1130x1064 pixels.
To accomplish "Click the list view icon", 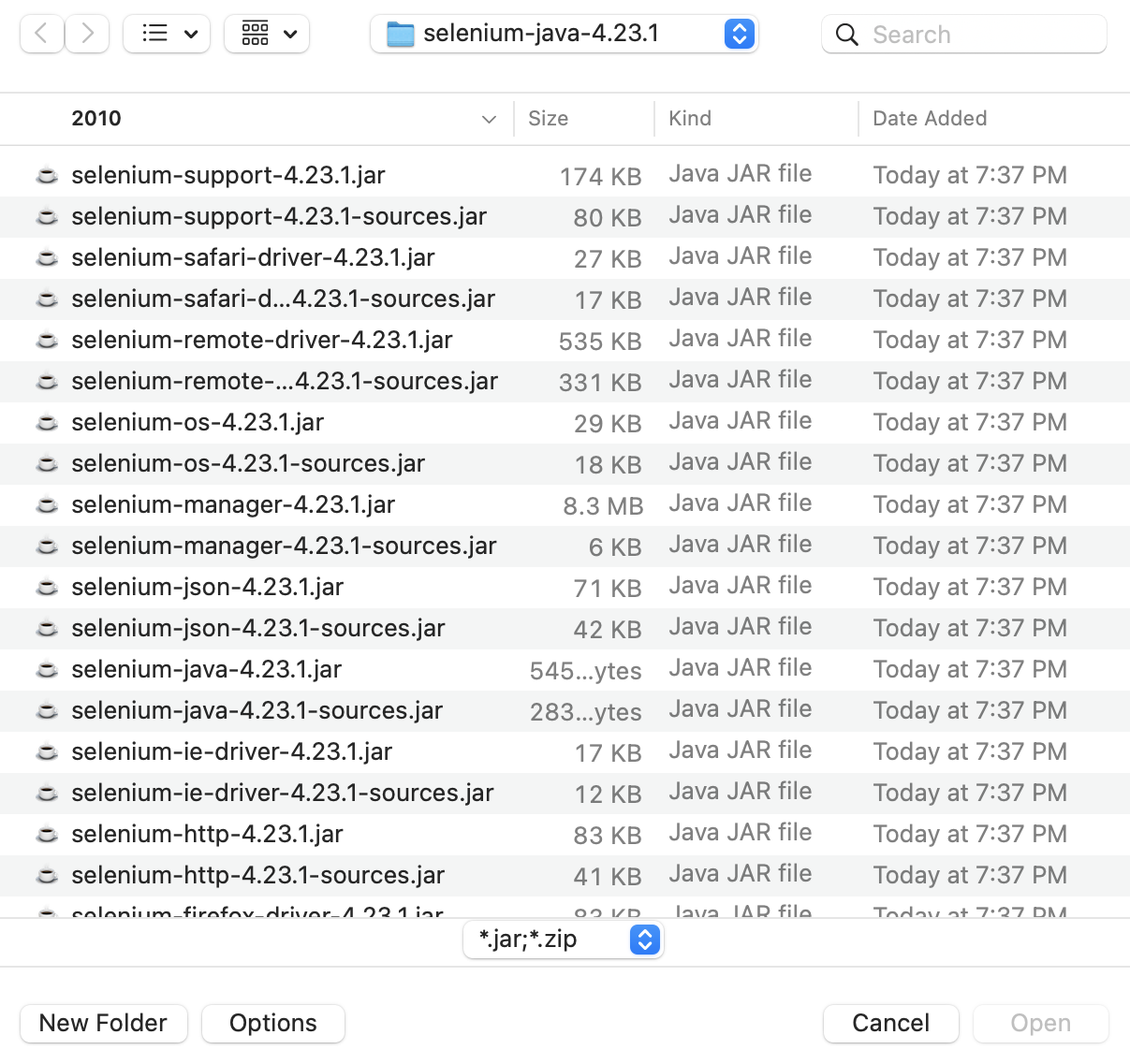I will coord(155,34).
